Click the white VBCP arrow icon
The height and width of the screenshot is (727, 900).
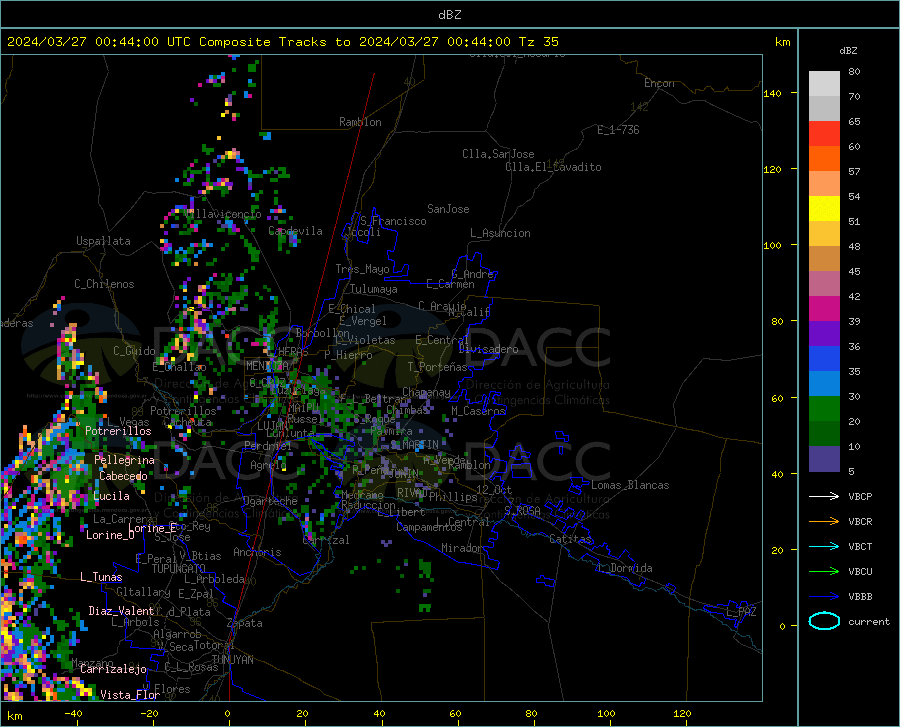[824, 496]
